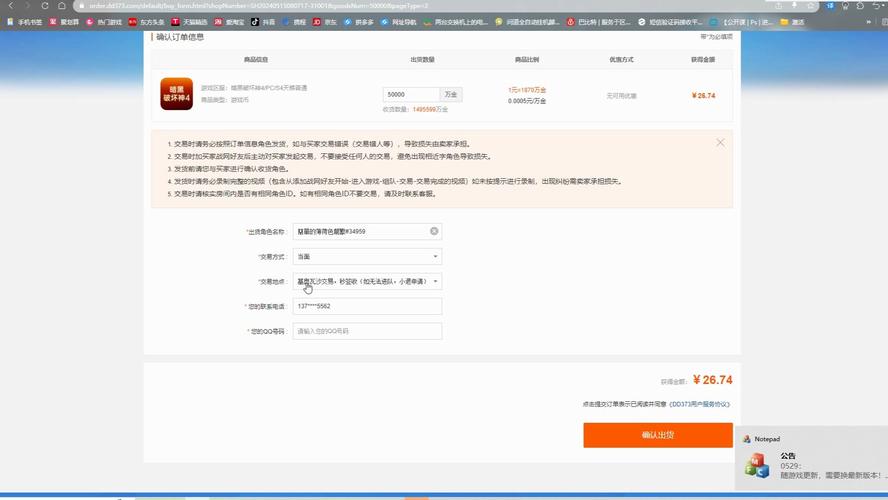Open the 网址导航 bookmark
Viewport: 888px width, 500px height.
[x=399, y=22]
